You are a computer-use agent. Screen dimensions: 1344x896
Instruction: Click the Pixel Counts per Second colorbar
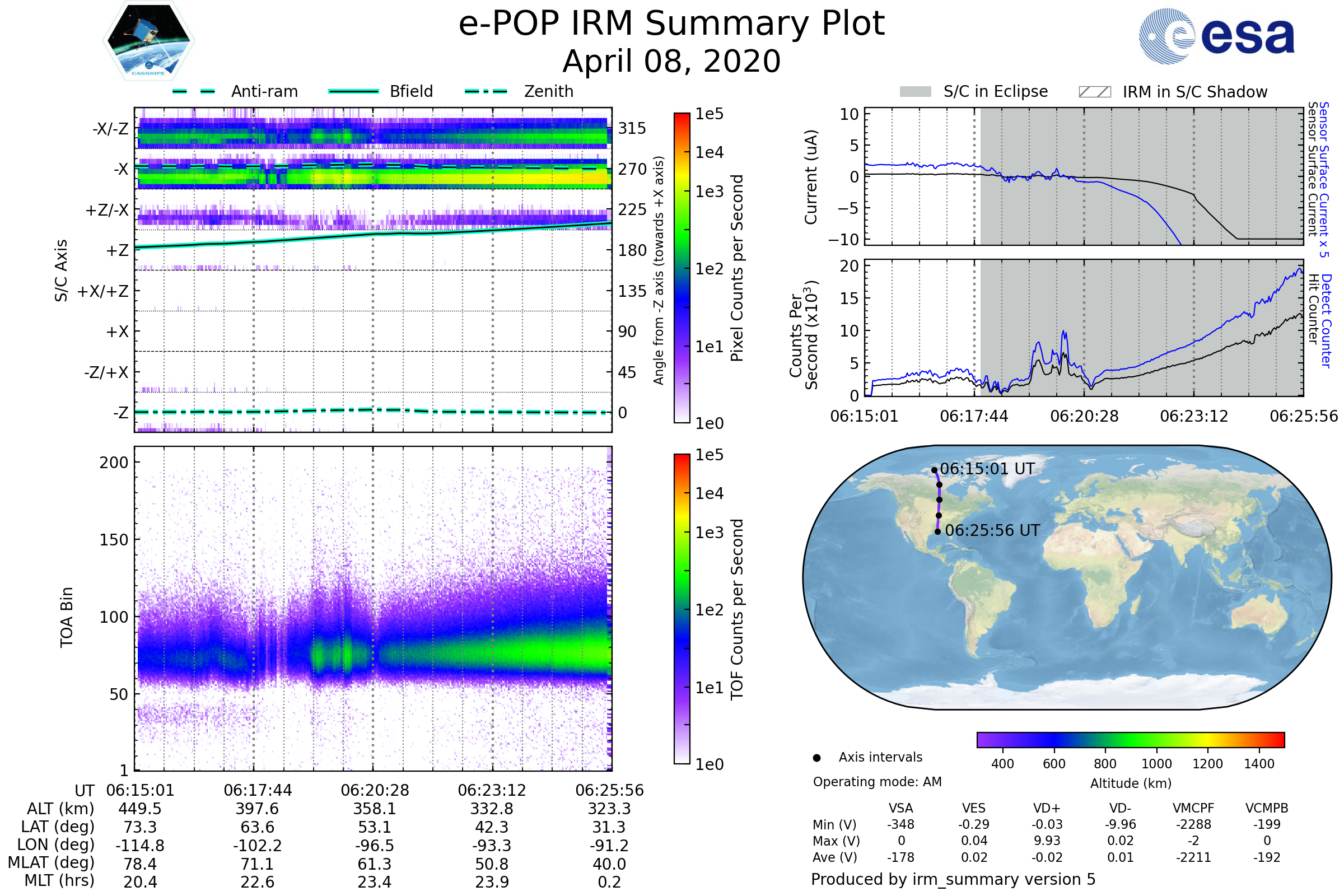point(682,268)
